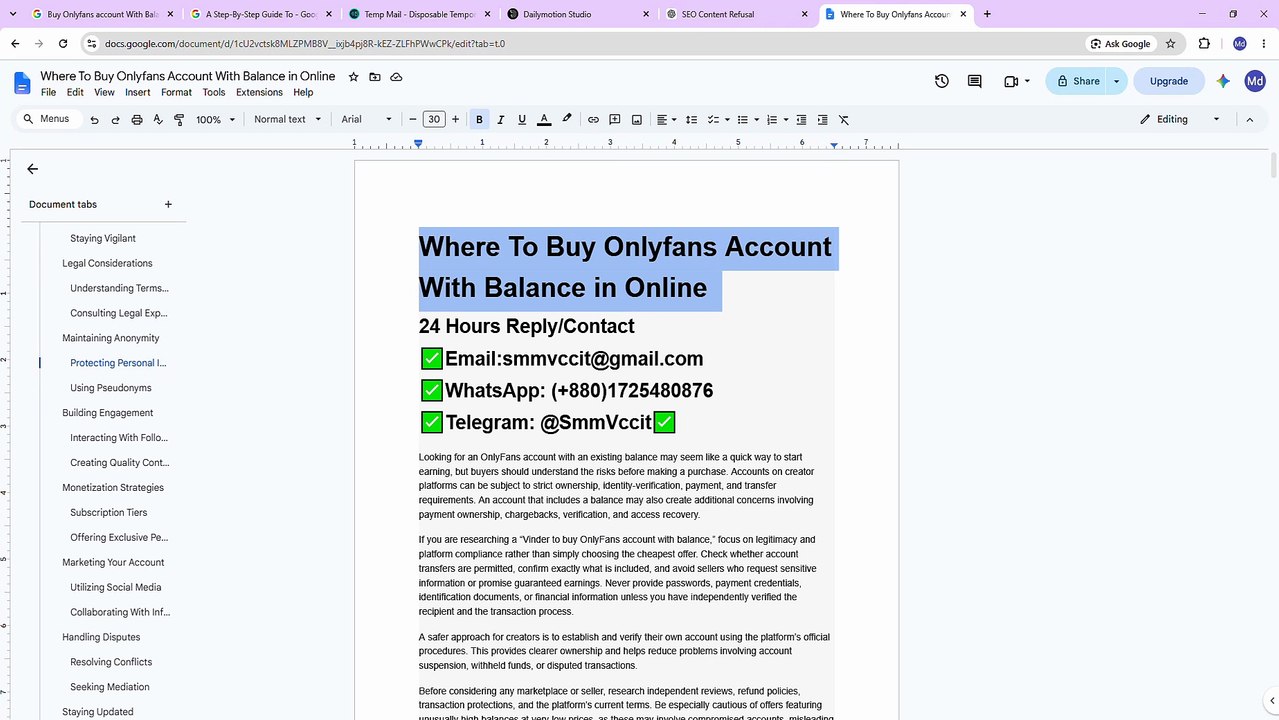Toggle bold formatting

click(x=479, y=119)
